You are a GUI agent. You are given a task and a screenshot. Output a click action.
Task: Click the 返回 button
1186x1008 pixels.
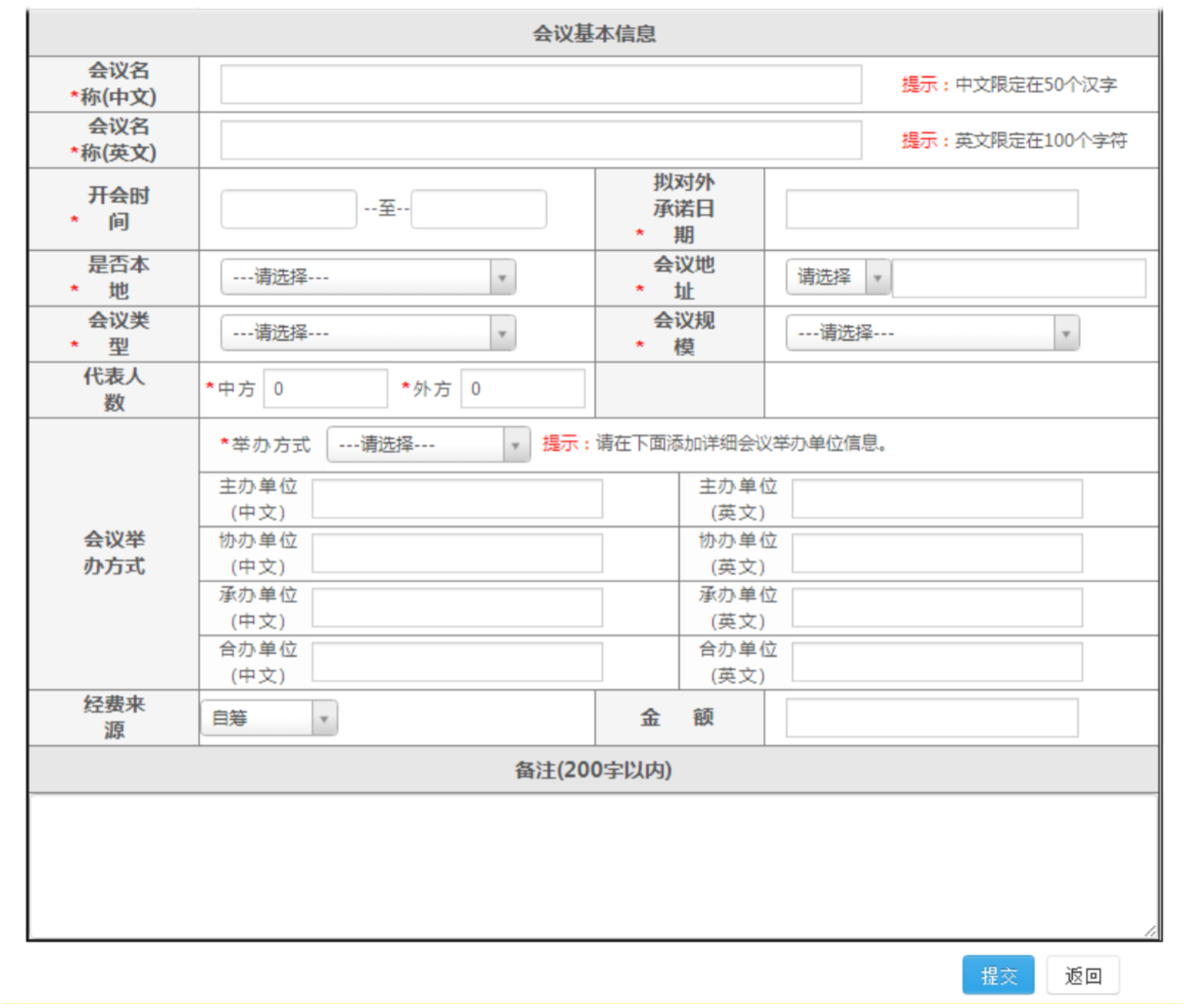[1082, 975]
